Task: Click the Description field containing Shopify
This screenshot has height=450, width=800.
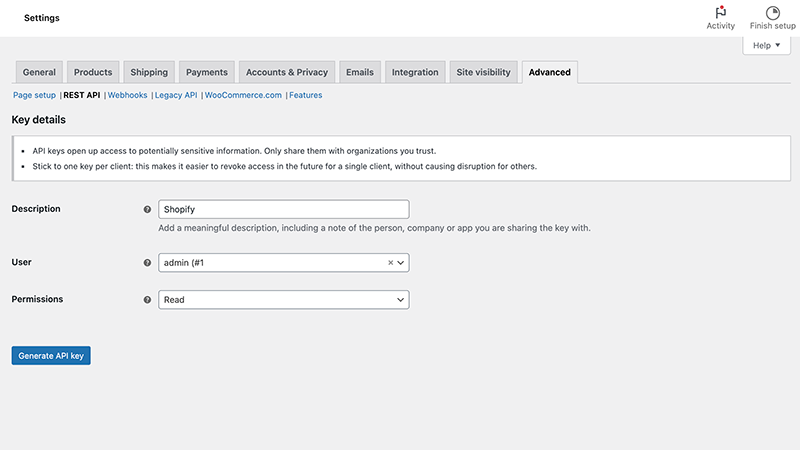Action: [x=284, y=209]
